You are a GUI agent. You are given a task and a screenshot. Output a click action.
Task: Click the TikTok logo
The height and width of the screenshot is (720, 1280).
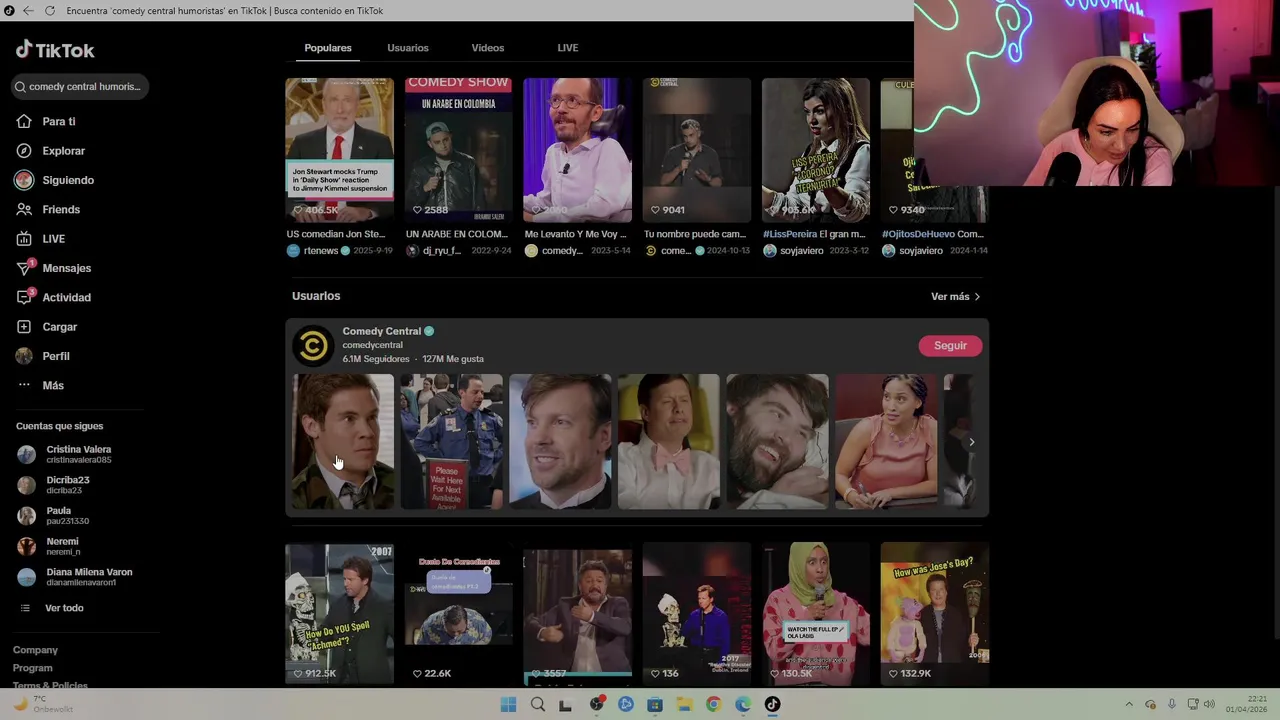click(55, 50)
